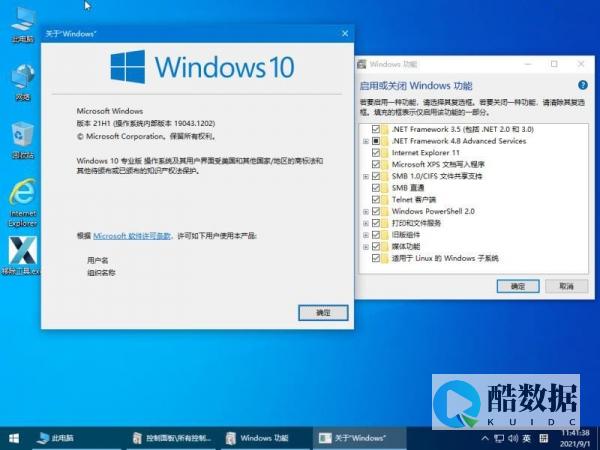Expand the .NET Framework 4.8 Advanced Services node
This screenshot has width=600, height=450.
tap(366, 141)
